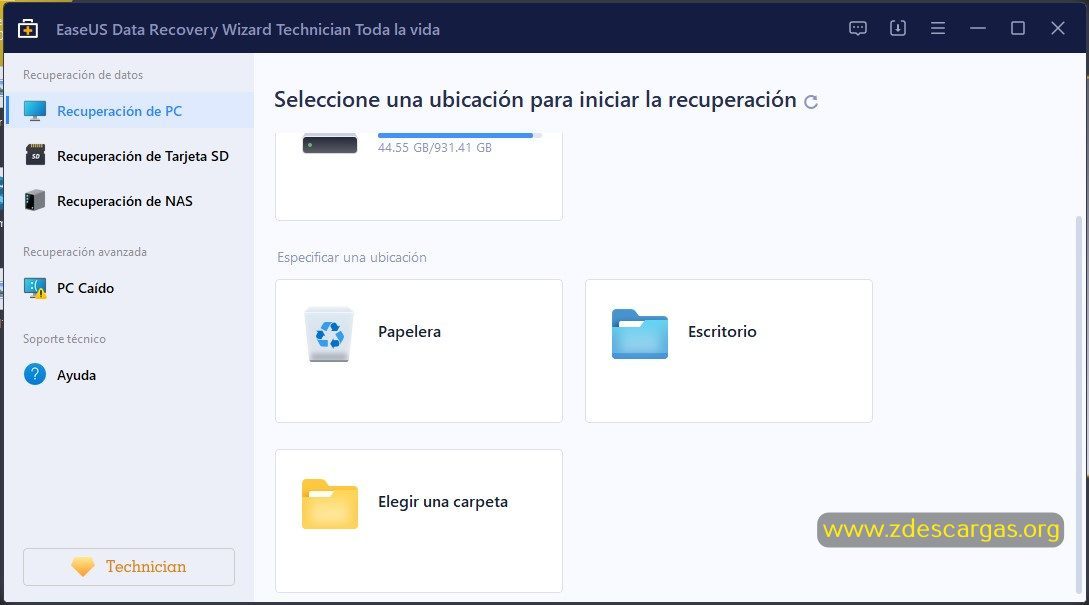Select the Elegir una carpeta card
1089x605 pixels.
(x=419, y=521)
